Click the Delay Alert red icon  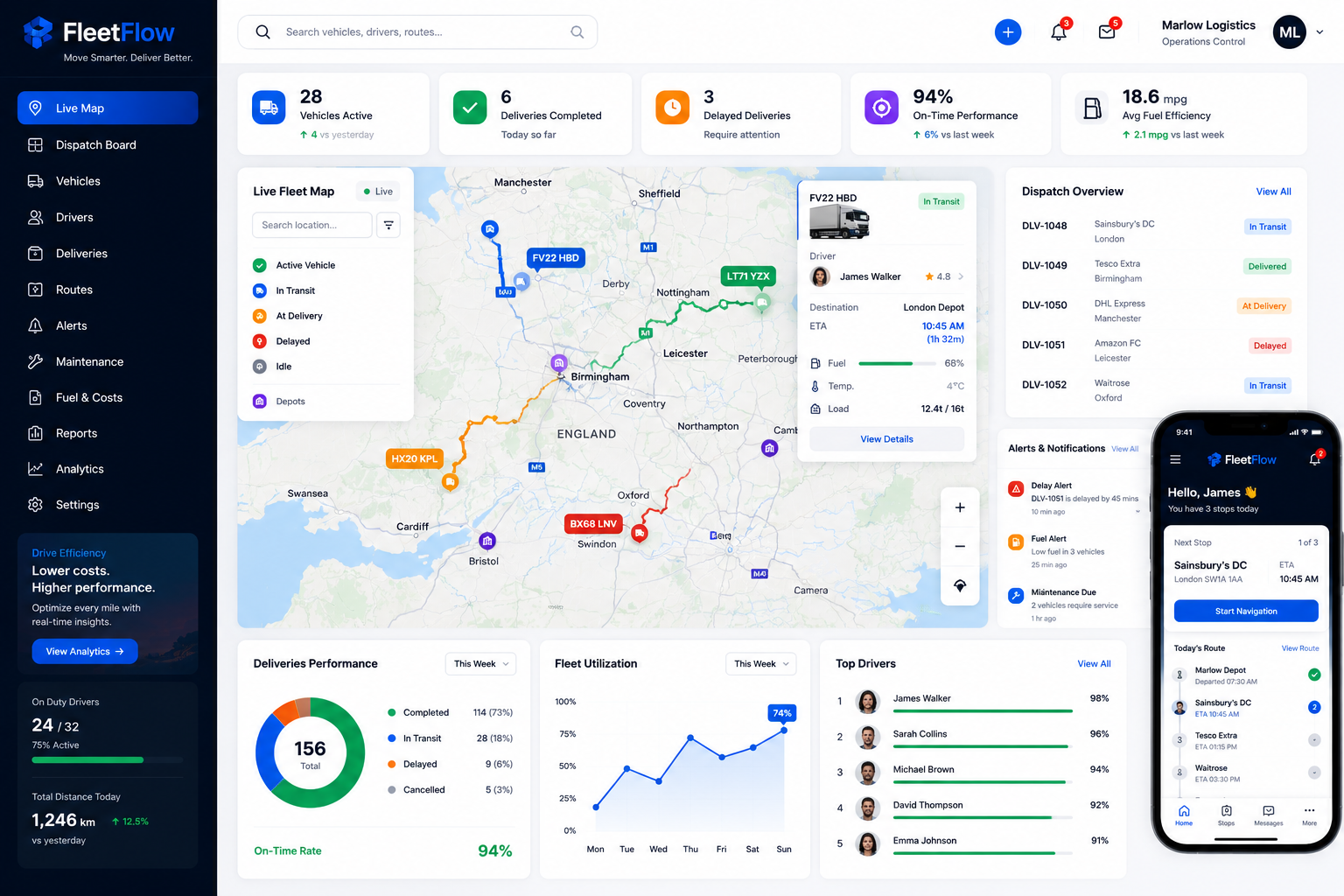pyautogui.click(x=1016, y=489)
